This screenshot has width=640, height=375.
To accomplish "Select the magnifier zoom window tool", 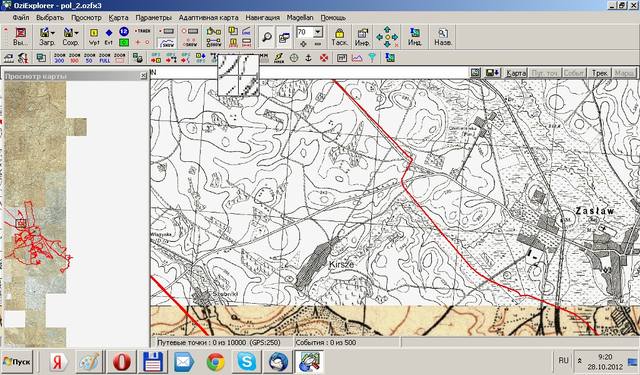I will [267, 37].
